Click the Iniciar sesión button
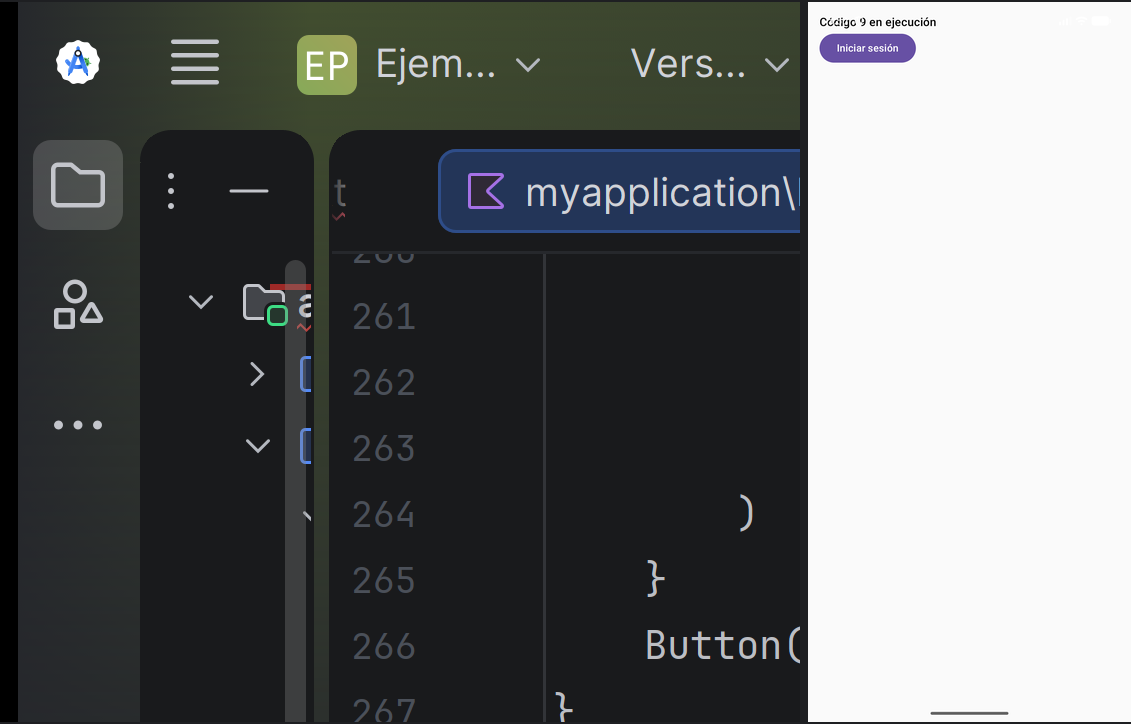The height and width of the screenshot is (724, 1131). pos(867,48)
